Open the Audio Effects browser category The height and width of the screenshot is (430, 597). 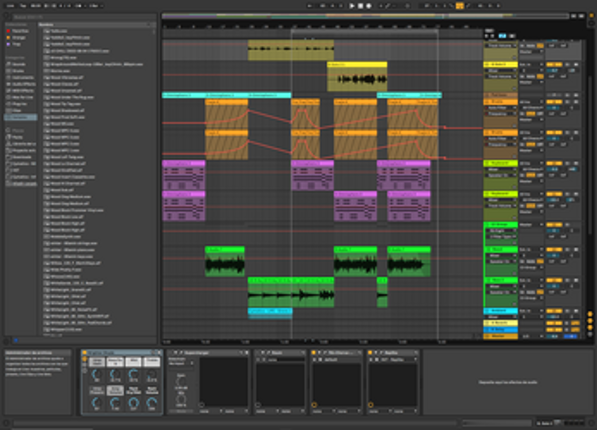(21, 84)
